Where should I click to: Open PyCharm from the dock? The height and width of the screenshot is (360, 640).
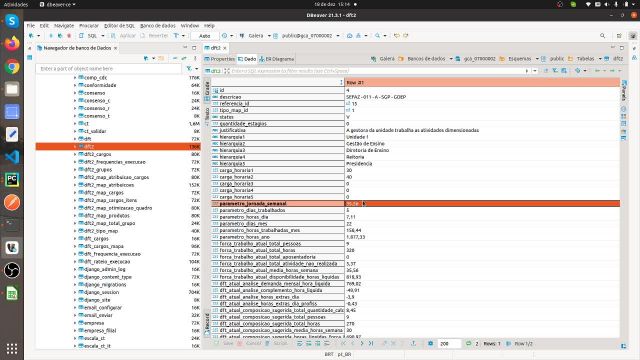12,180
